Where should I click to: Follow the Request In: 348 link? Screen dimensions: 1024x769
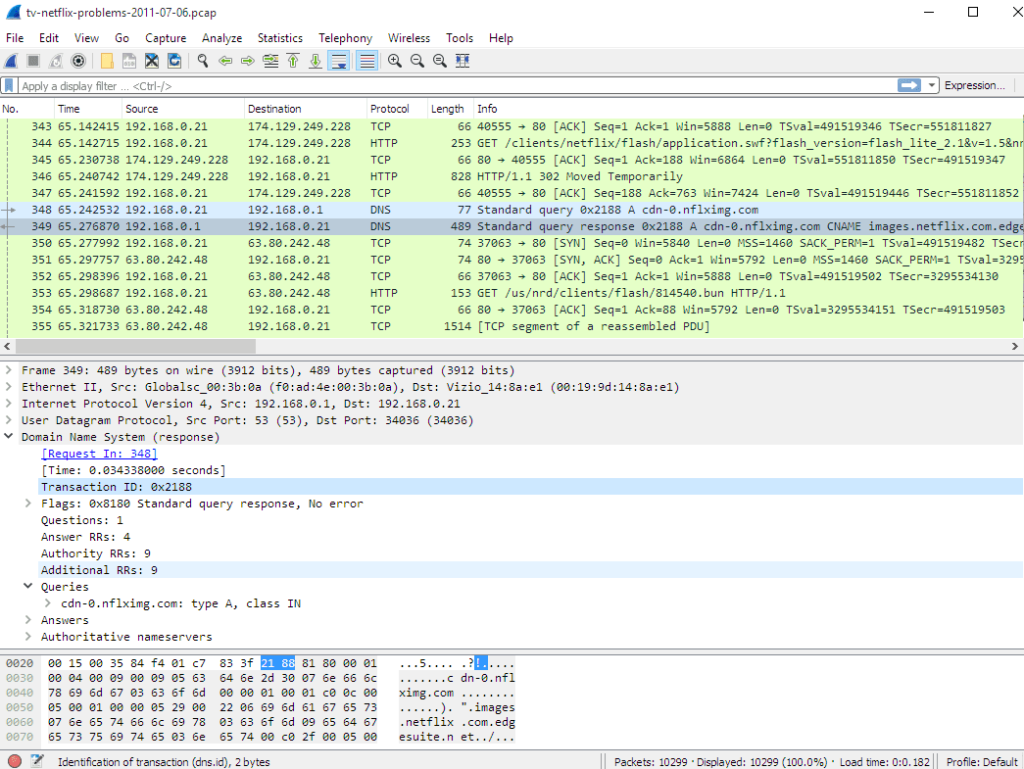98,453
